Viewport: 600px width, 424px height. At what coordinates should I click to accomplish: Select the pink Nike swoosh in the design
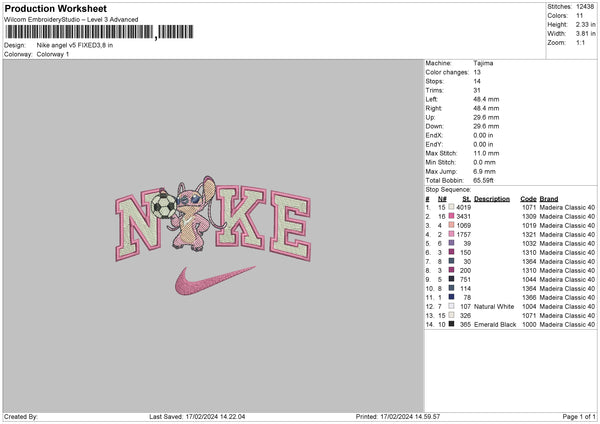214,281
